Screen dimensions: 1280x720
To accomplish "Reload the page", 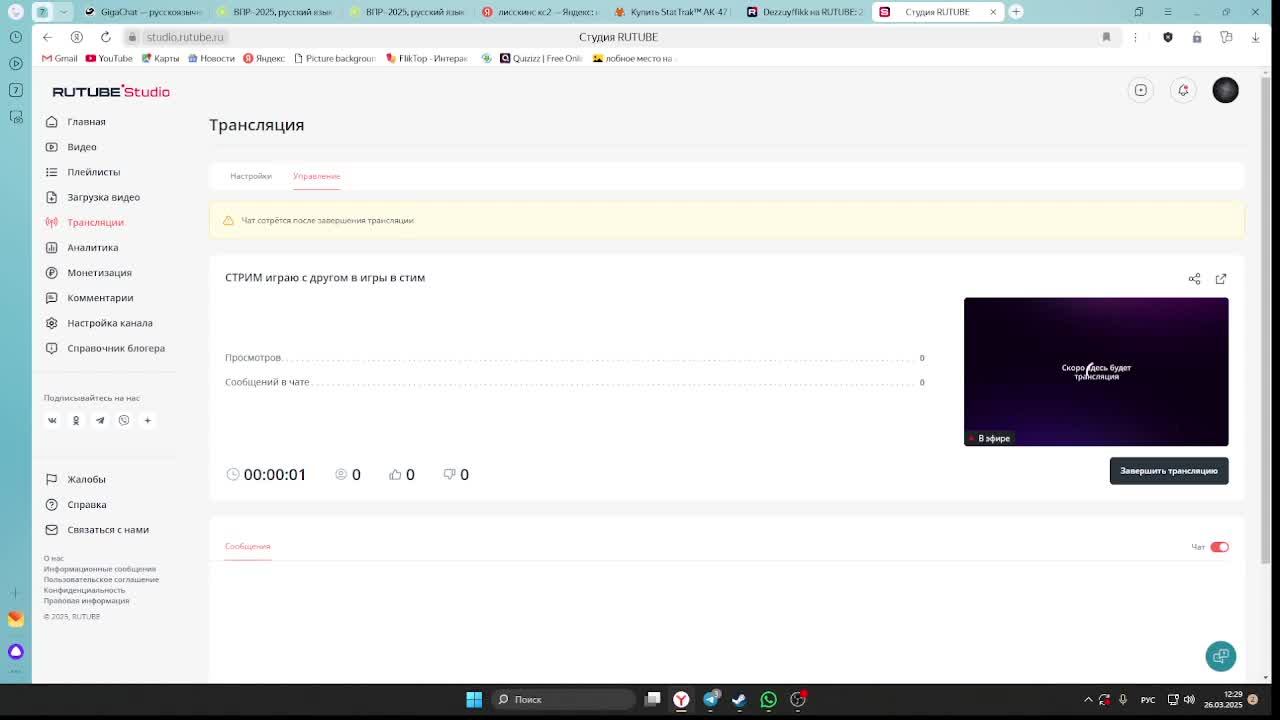I will pos(105,37).
